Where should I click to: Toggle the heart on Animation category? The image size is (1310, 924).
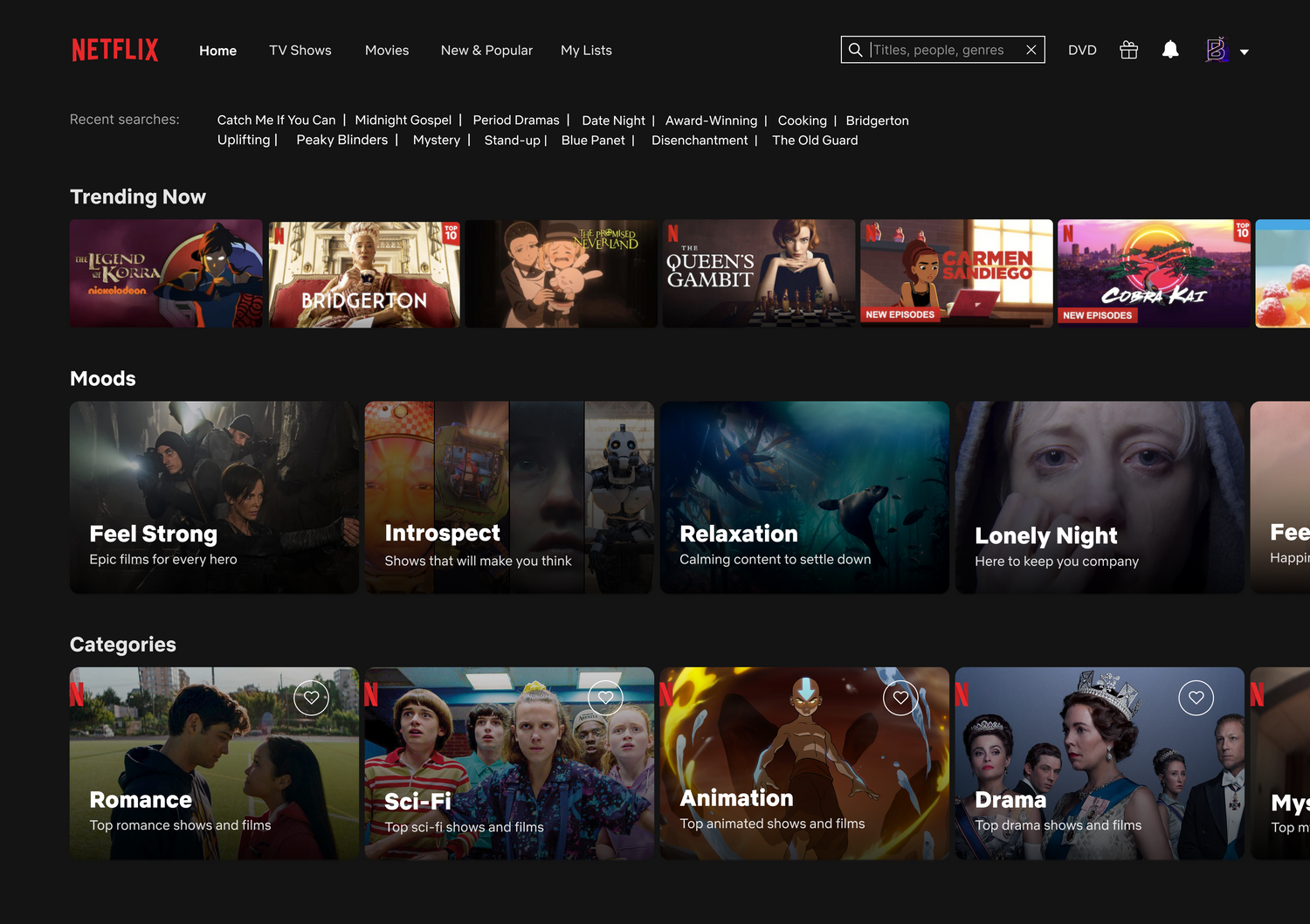(900, 698)
